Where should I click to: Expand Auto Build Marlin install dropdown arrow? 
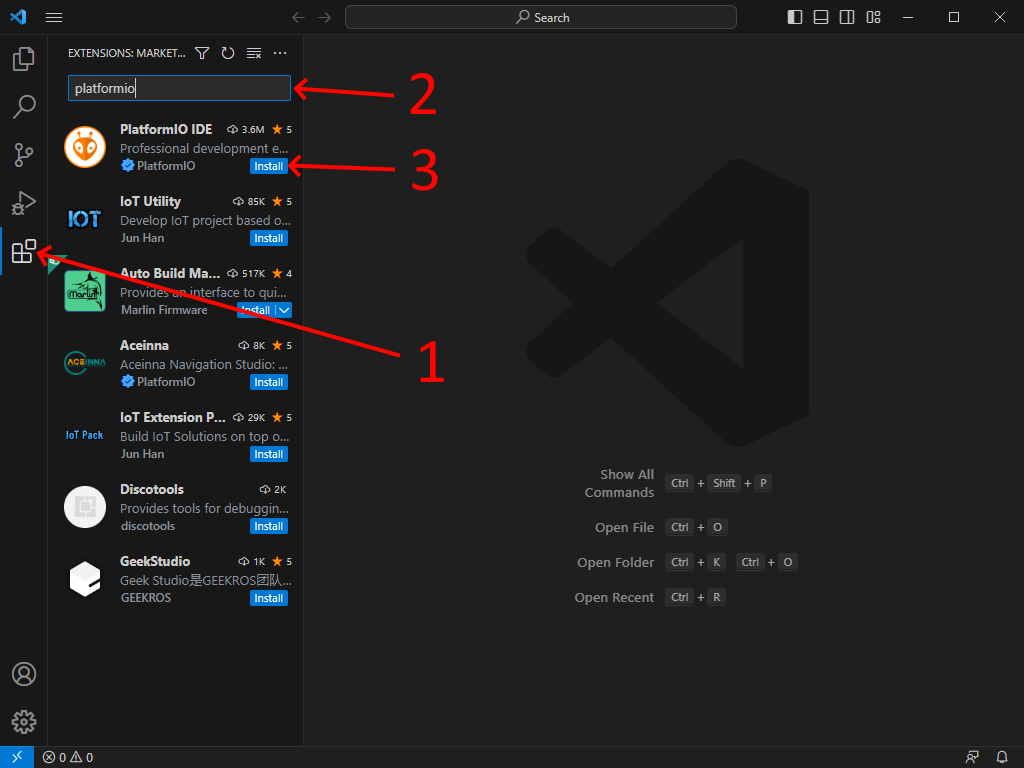[284, 310]
